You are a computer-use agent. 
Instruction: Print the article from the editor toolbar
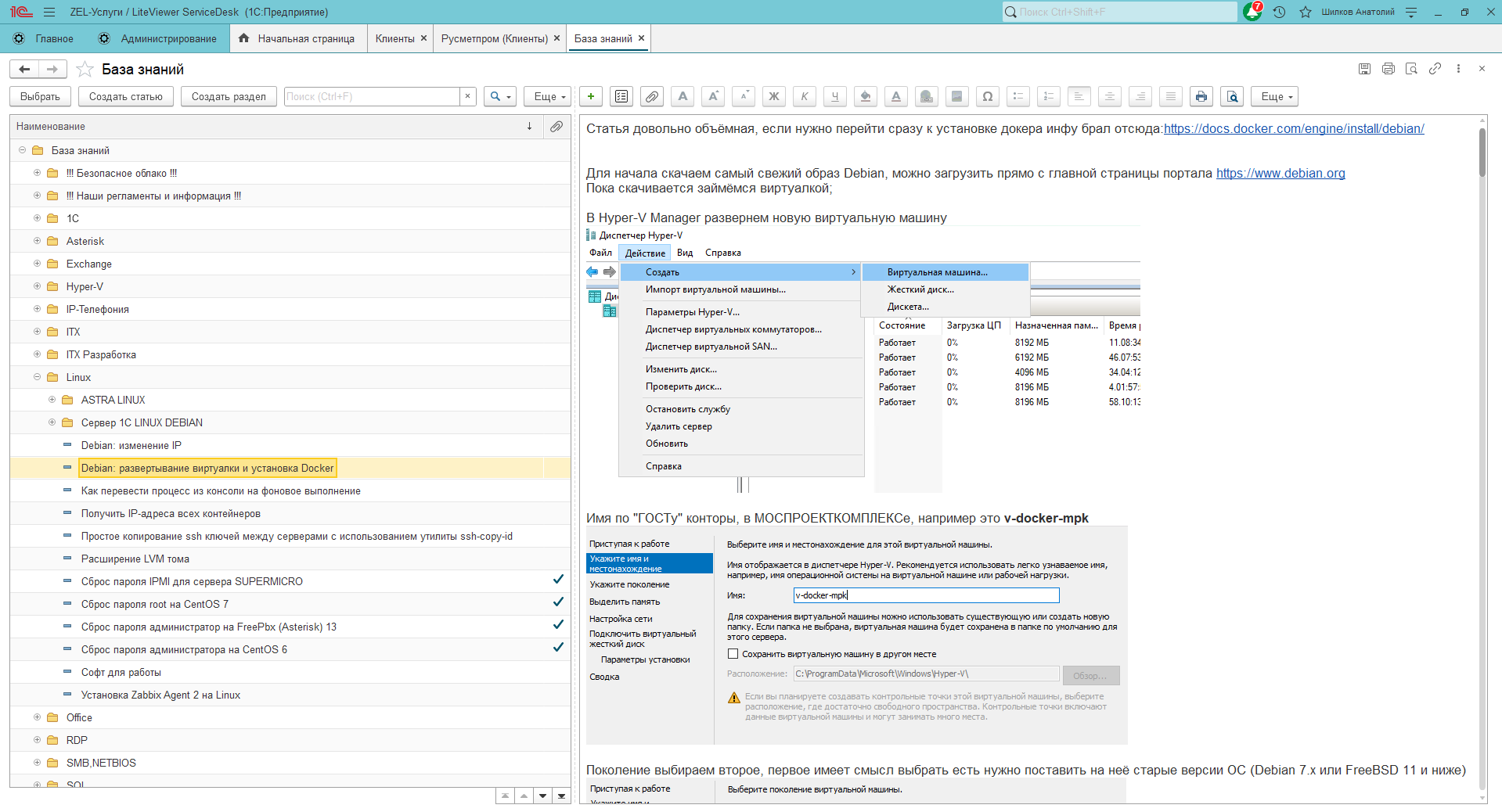coord(1201,96)
